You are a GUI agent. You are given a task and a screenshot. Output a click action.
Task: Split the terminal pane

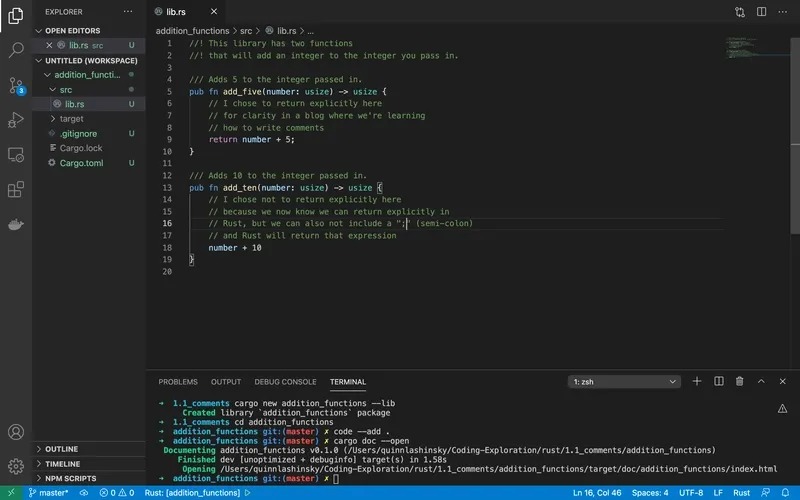click(x=718, y=381)
